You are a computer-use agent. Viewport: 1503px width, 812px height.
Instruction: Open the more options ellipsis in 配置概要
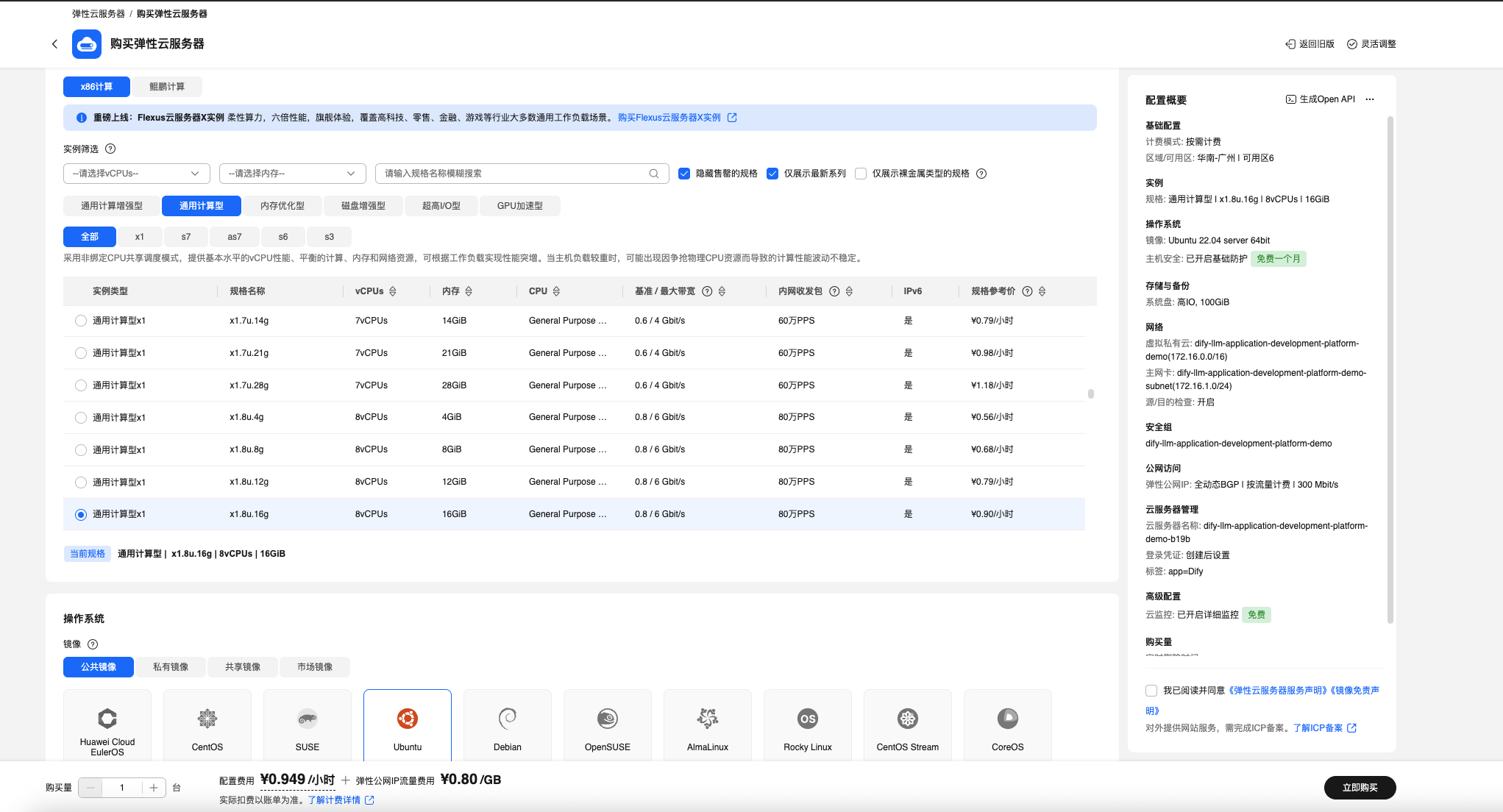pyautogui.click(x=1369, y=99)
